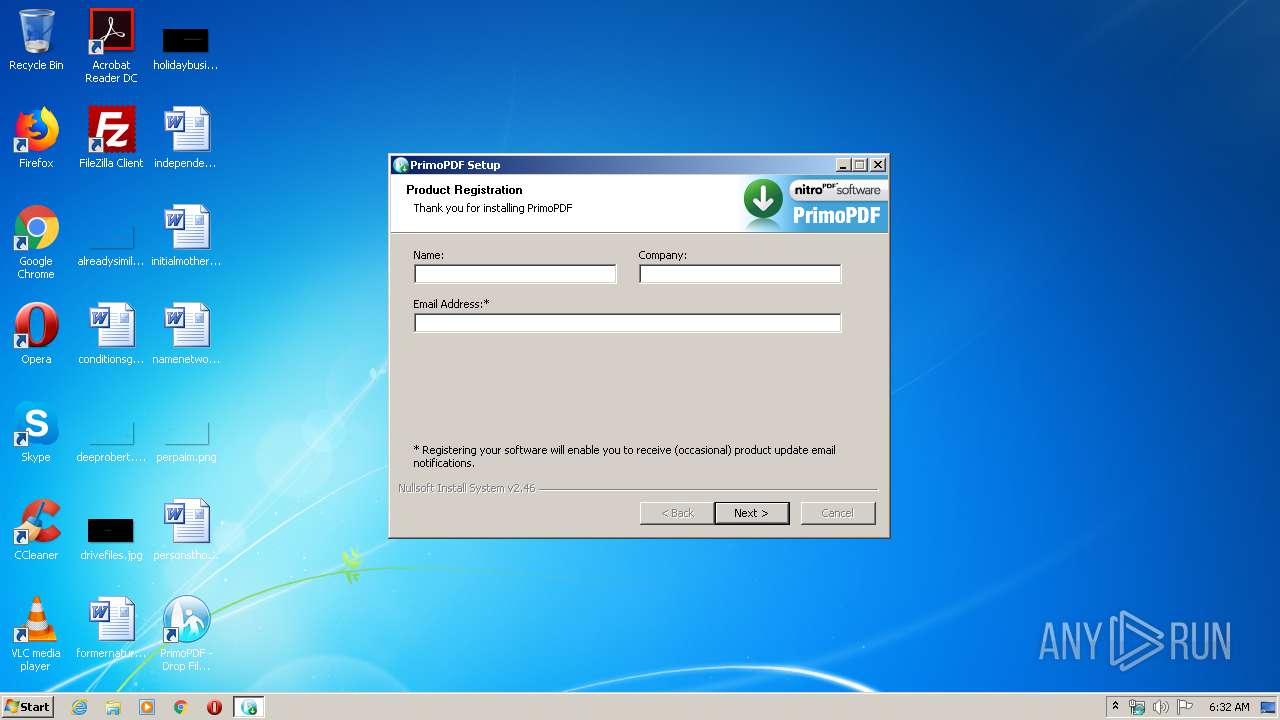
Task: Click the PrimoPDF Setup title bar icon
Action: point(401,165)
